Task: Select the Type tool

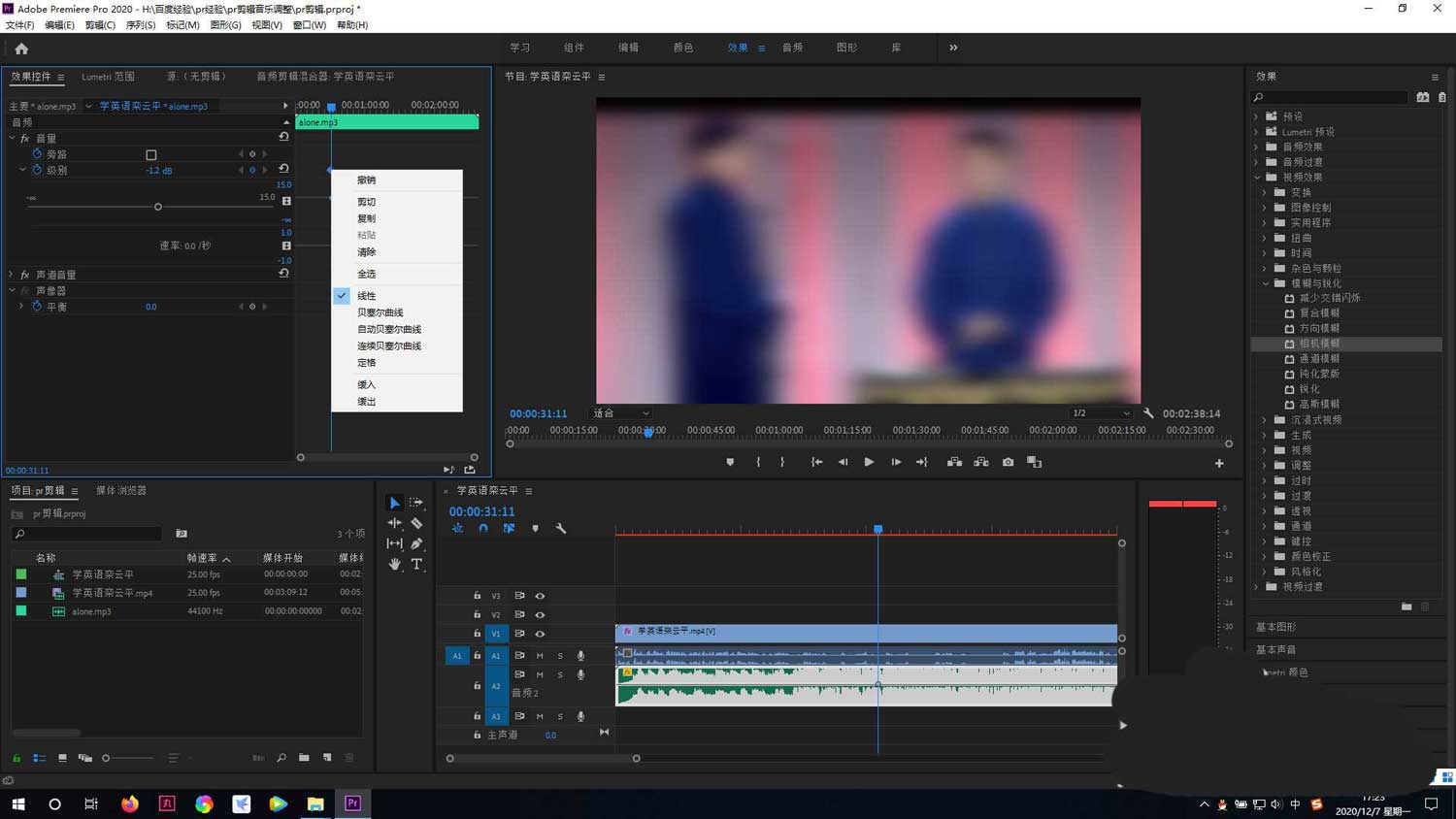Action: pyautogui.click(x=416, y=564)
